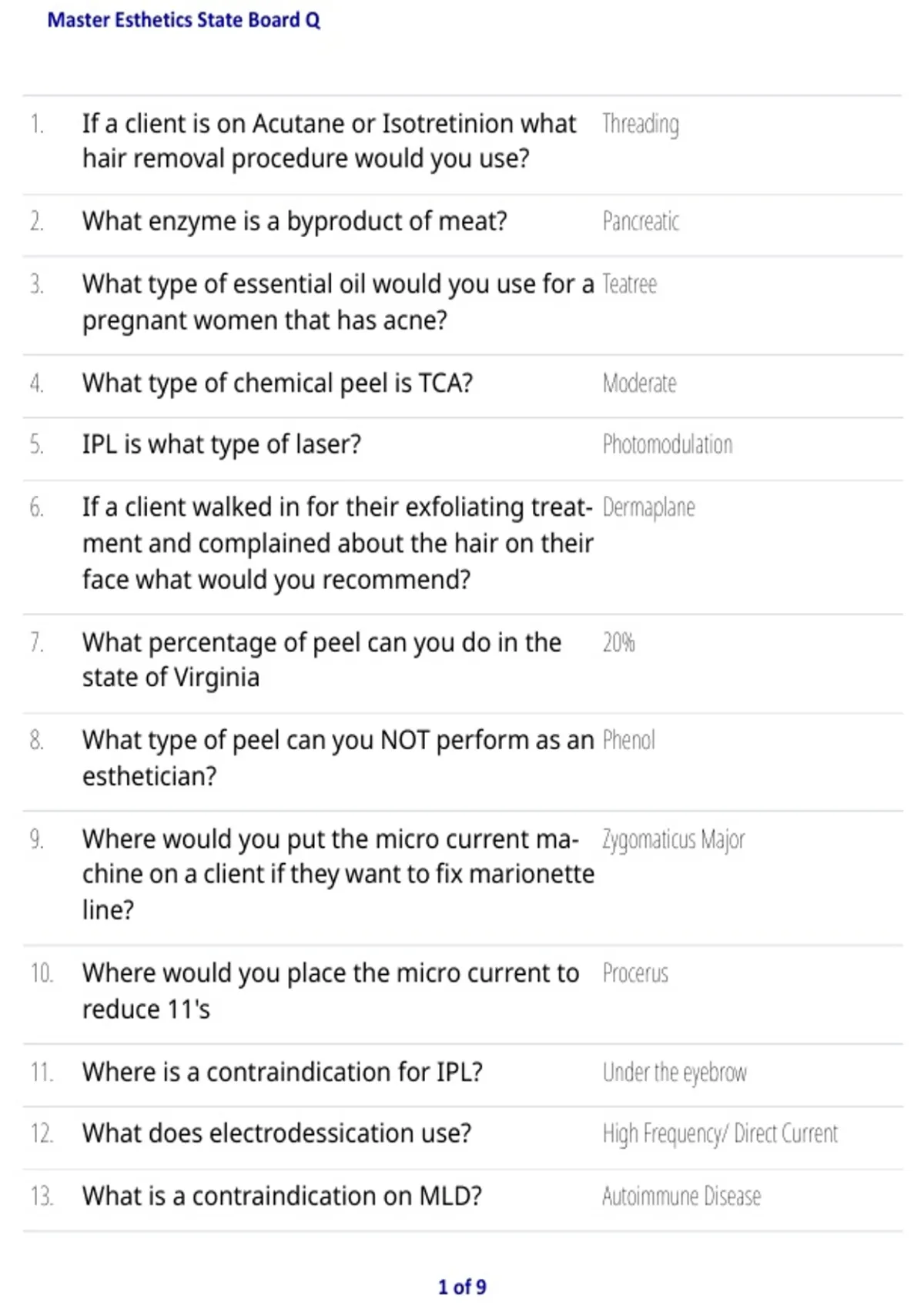Click the Autoimmune Disease answer
The height and width of the screenshot is (1309, 924).
(x=681, y=1196)
